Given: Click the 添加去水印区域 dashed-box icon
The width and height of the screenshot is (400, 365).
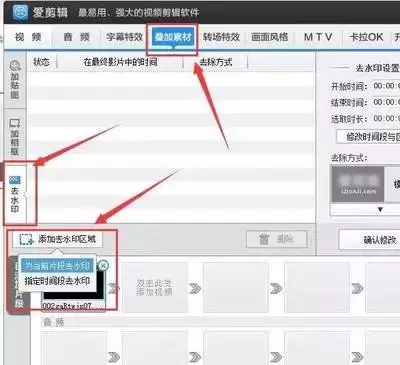Looking at the screenshot, I should click(x=27, y=239).
